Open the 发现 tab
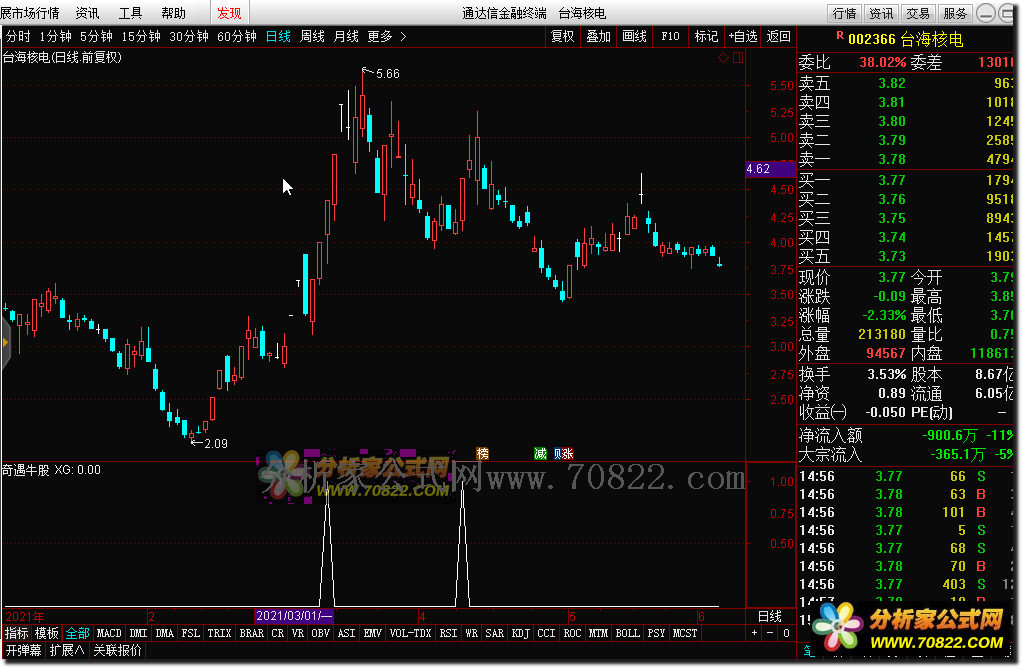 pos(230,13)
